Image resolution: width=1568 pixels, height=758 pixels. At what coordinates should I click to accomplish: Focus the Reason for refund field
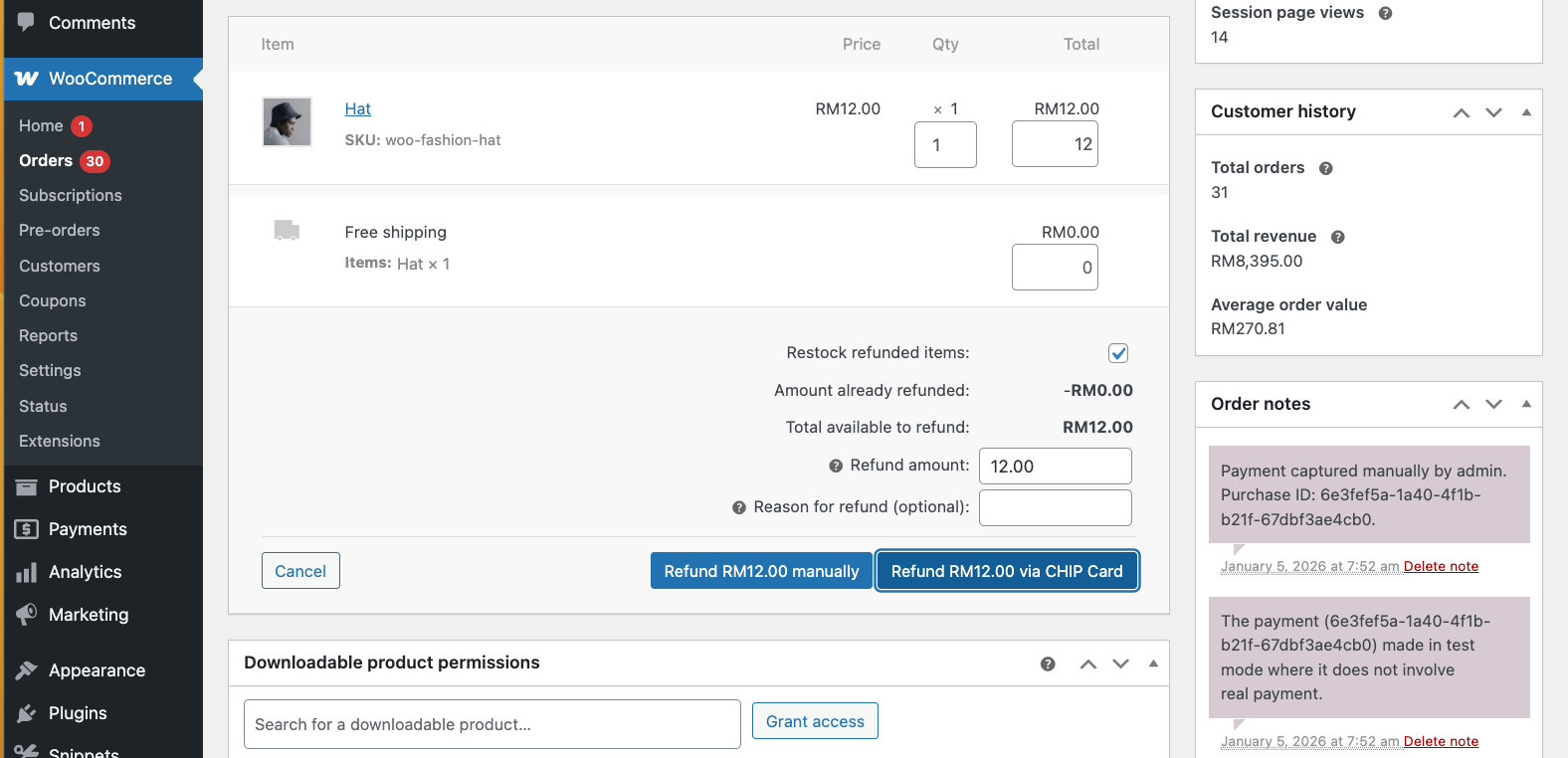1055,507
